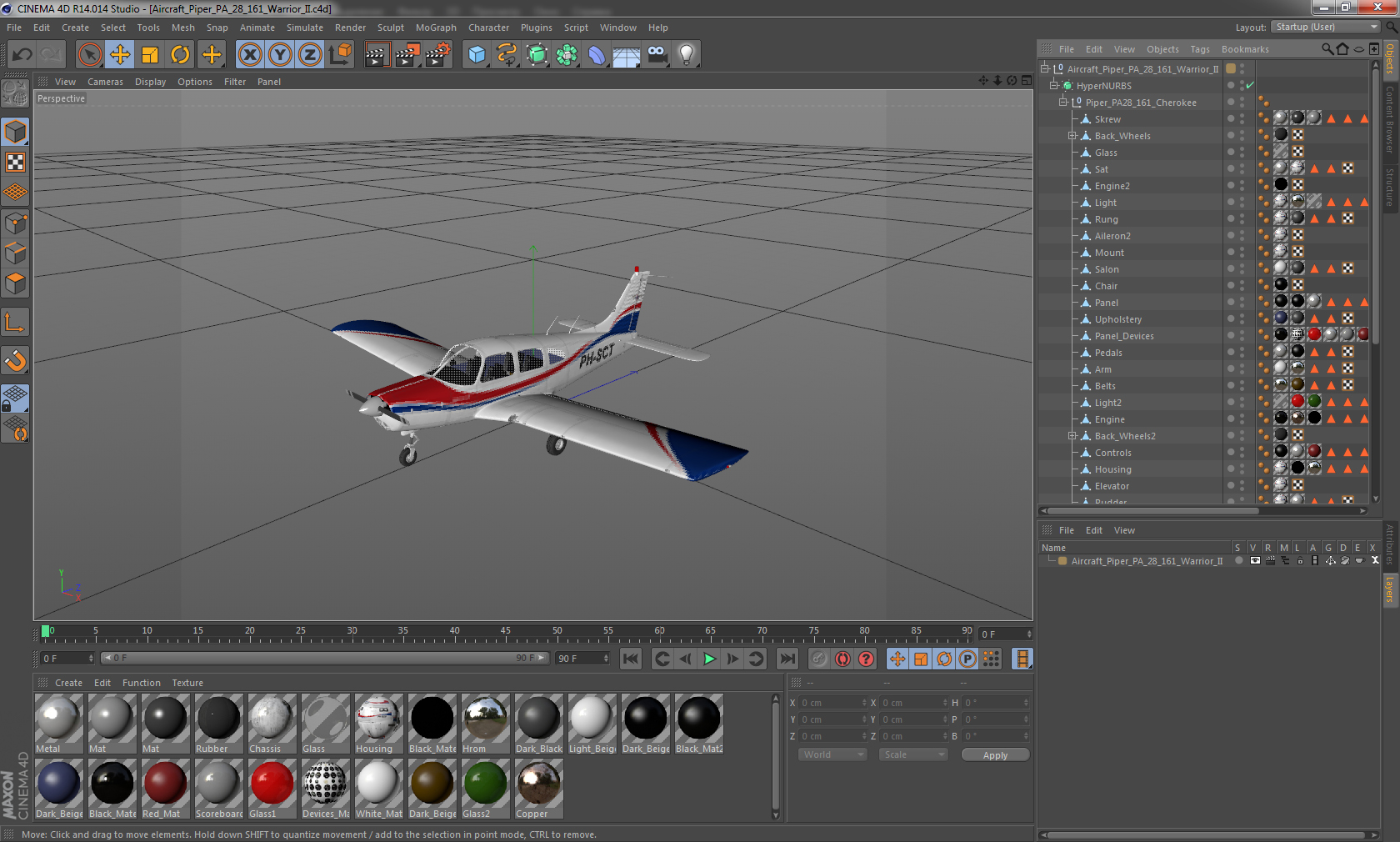Open the Sculpt menu
The image size is (1400, 842).
[390, 28]
